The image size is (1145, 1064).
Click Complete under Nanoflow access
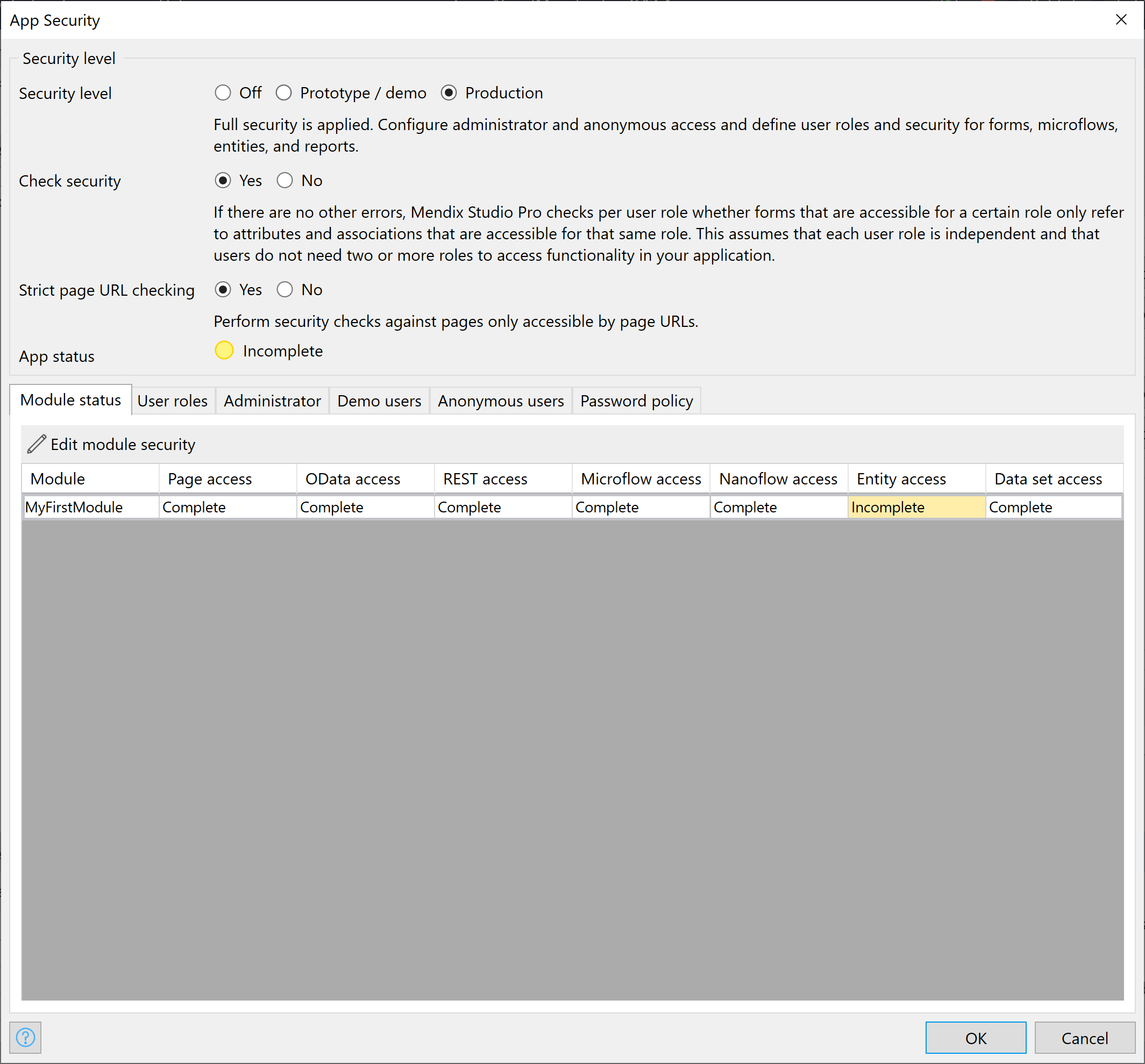click(779, 506)
